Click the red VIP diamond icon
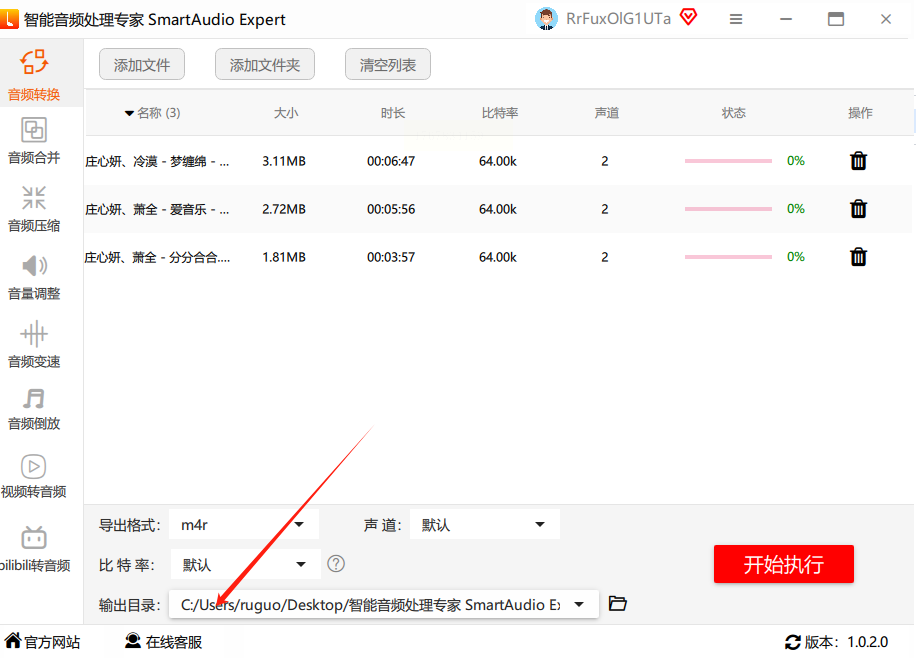916x658 pixels. [689, 18]
